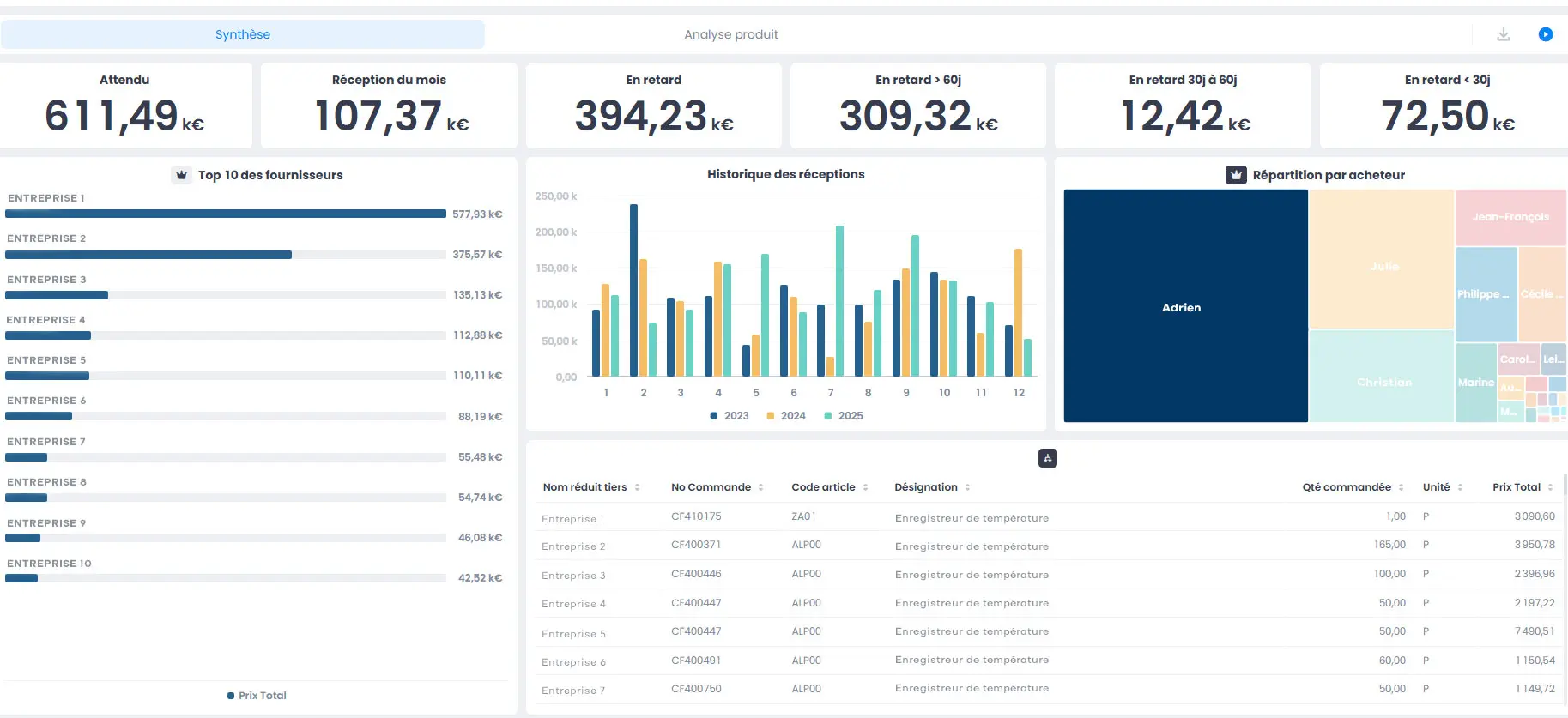Image resolution: width=1568 pixels, height=718 pixels.
Task: Click crown icon beside Top 10 des fournisseurs
Action: pyautogui.click(x=181, y=175)
